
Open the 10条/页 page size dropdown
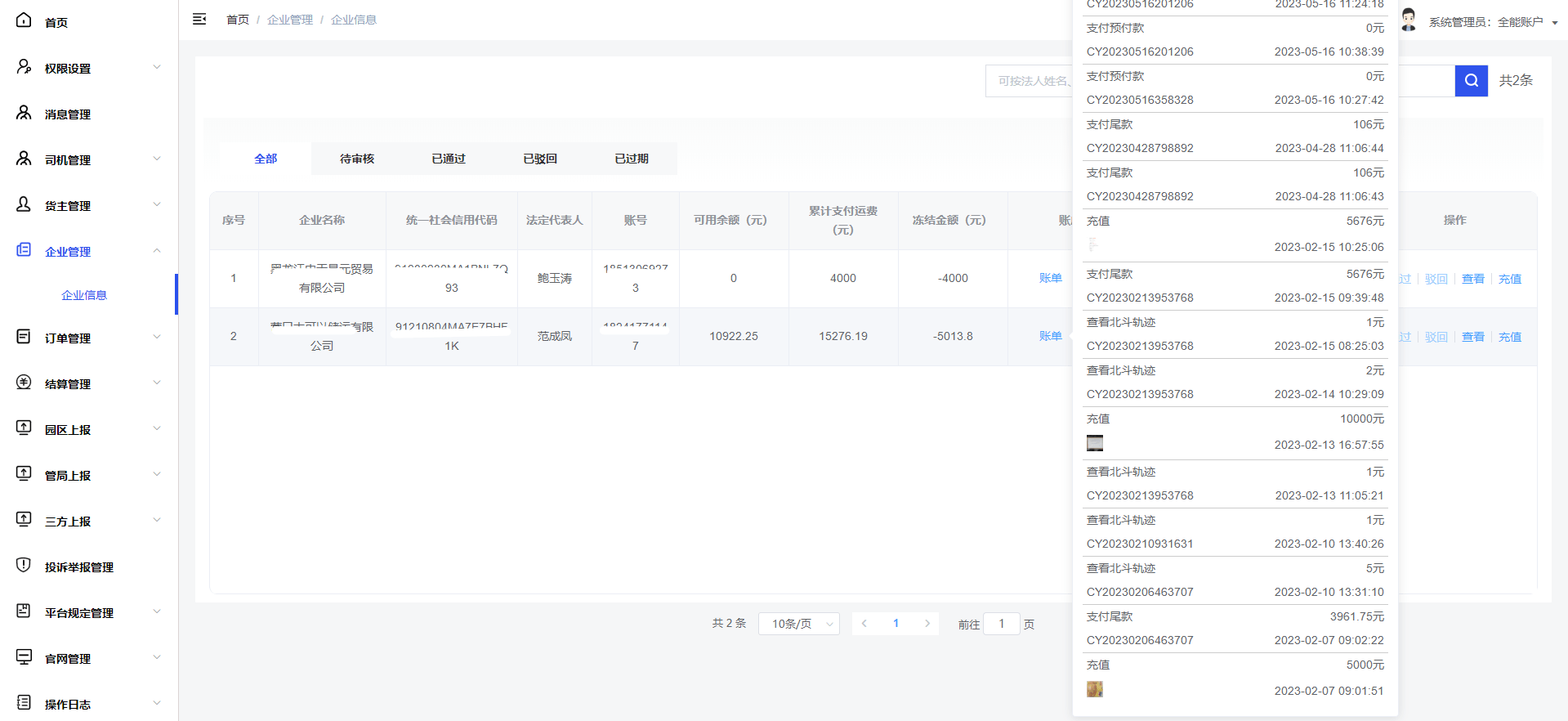pyautogui.click(x=798, y=624)
